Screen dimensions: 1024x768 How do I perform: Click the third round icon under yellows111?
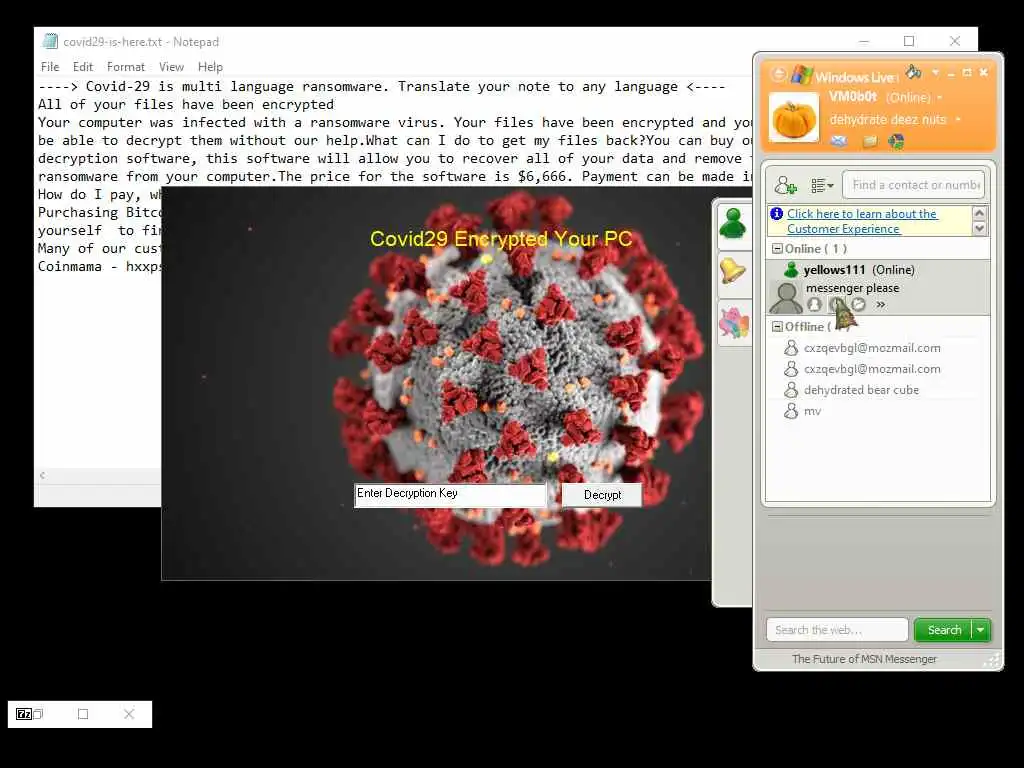pos(859,304)
